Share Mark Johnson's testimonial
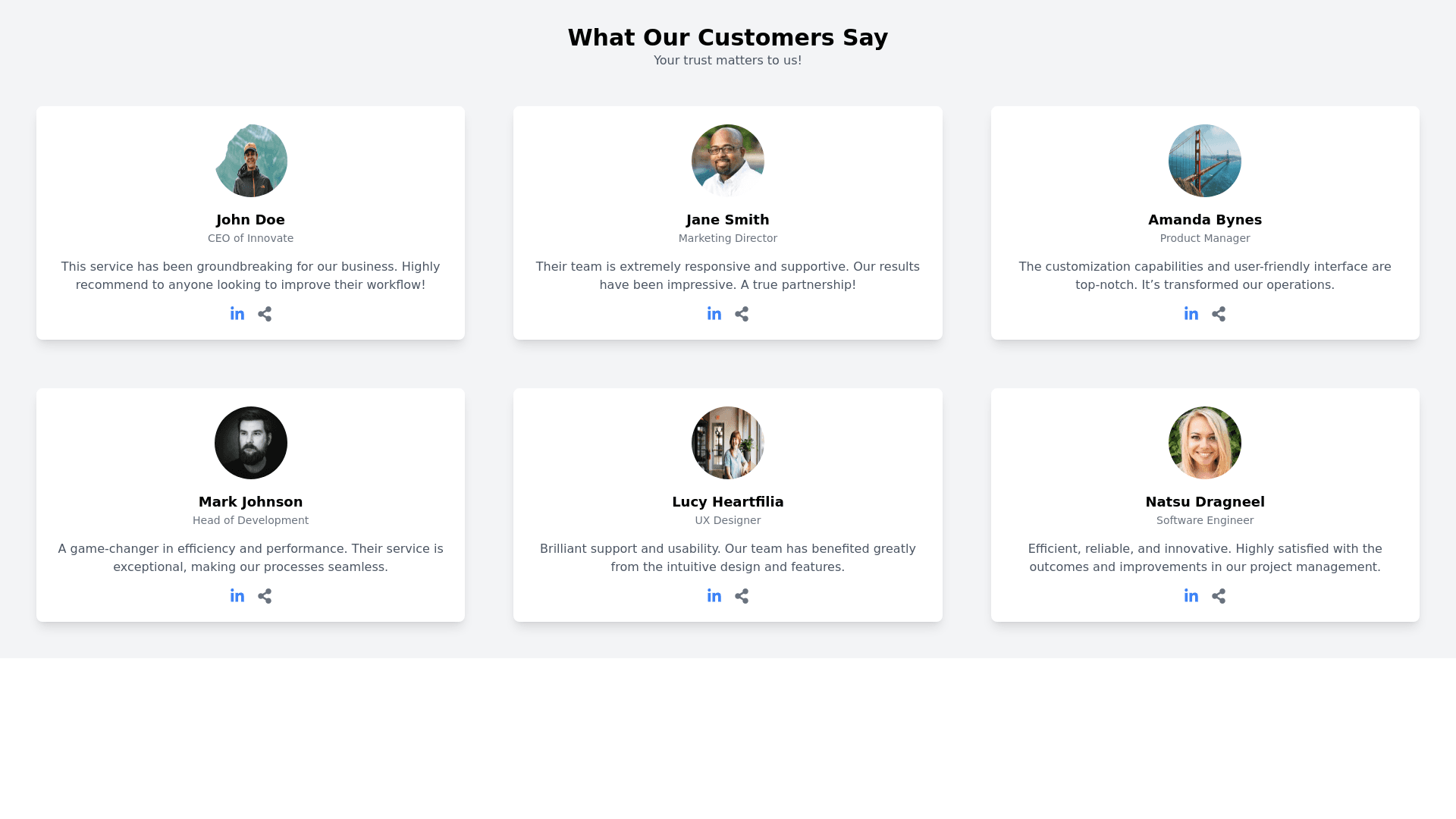 [x=265, y=596]
